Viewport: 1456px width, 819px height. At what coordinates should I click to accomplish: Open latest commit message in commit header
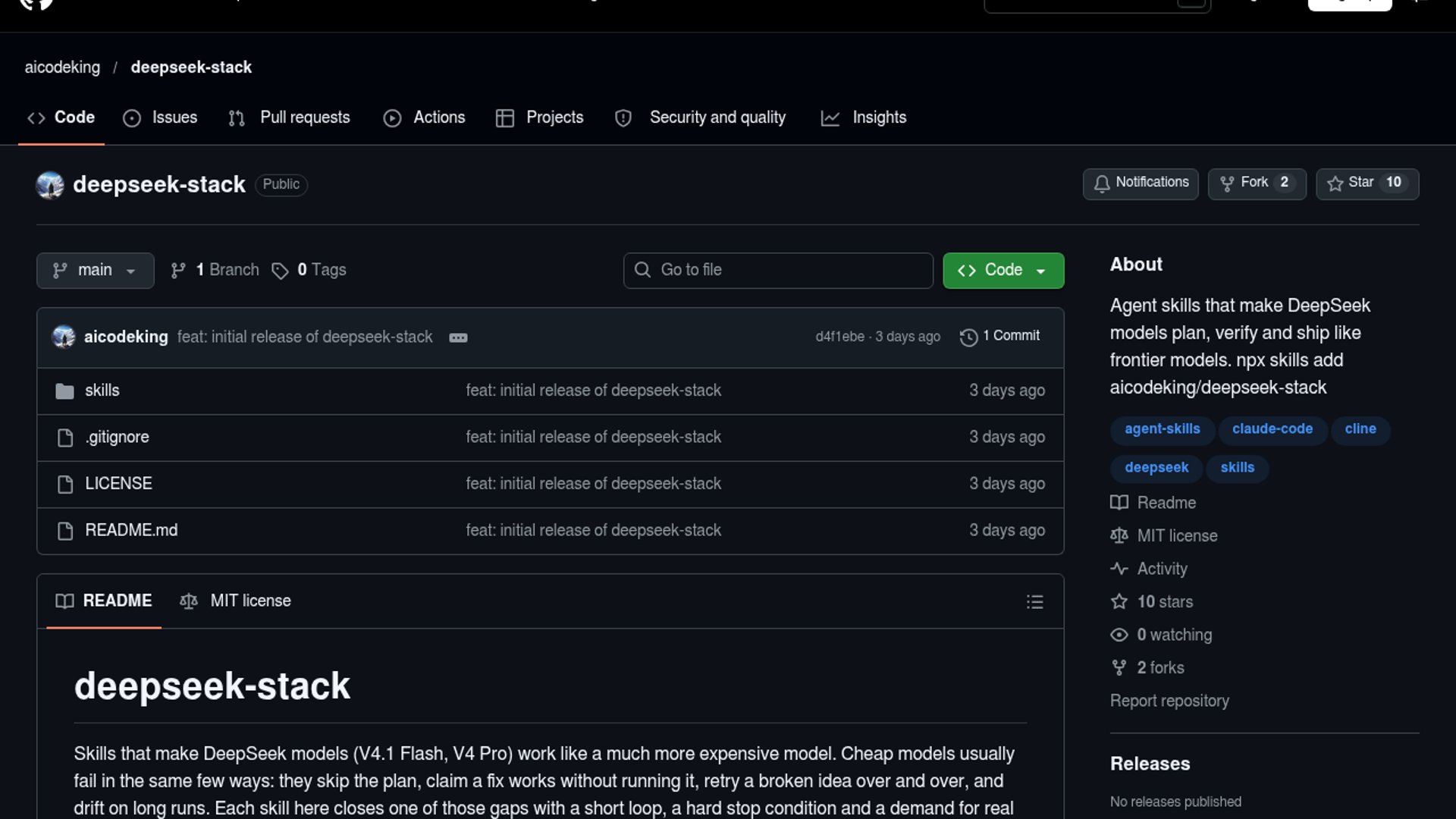click(x=305, y=337)
